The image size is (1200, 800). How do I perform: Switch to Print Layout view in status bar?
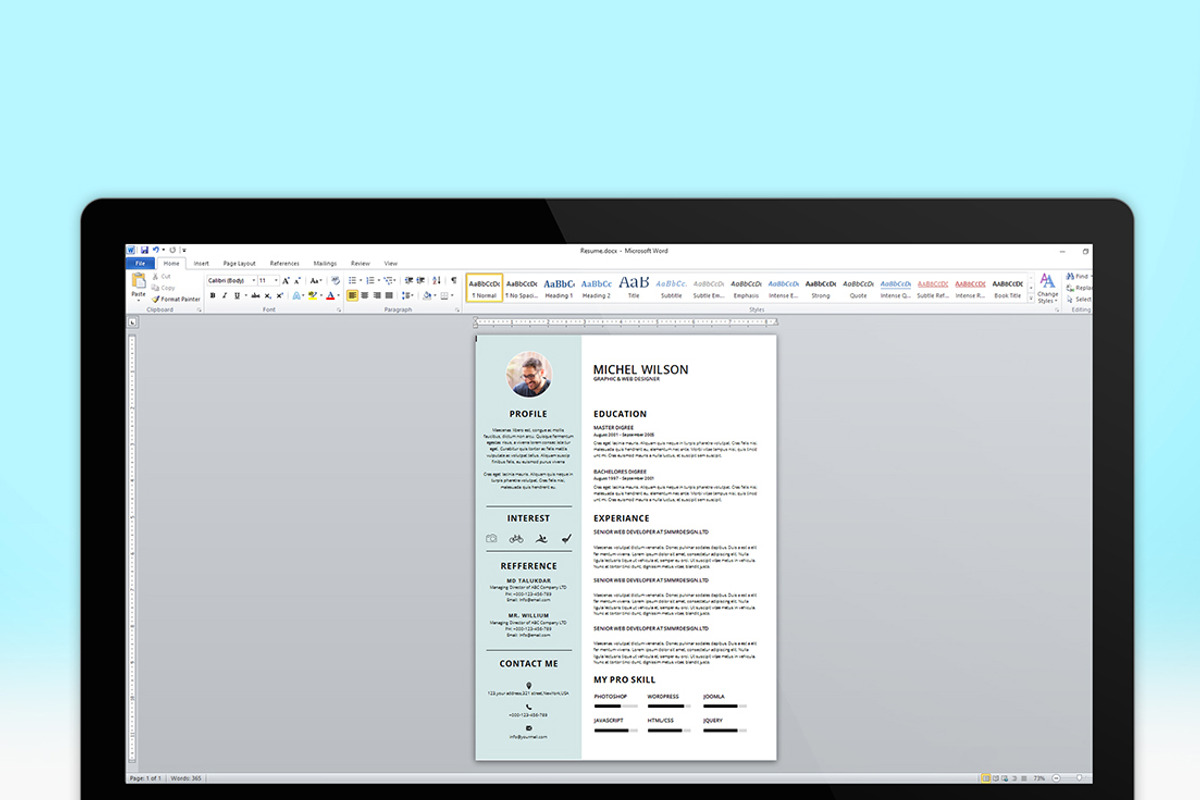[x=986, y=778]
